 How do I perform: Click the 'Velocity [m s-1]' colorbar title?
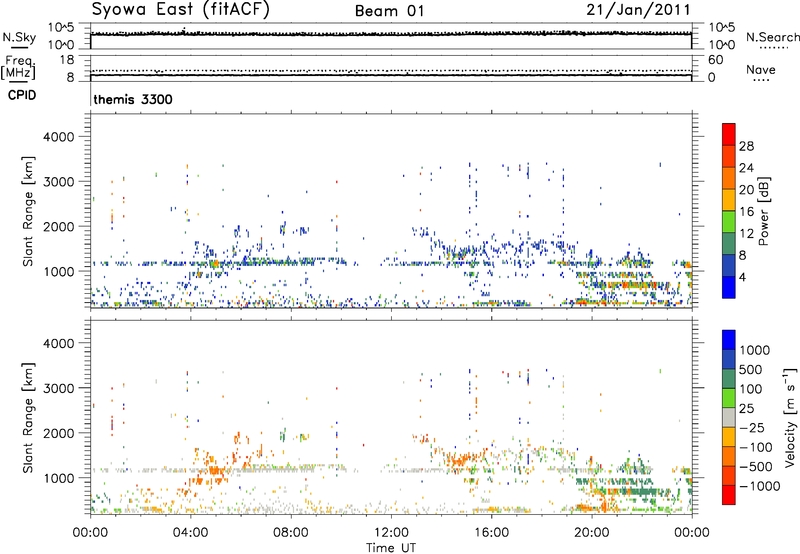790,417
